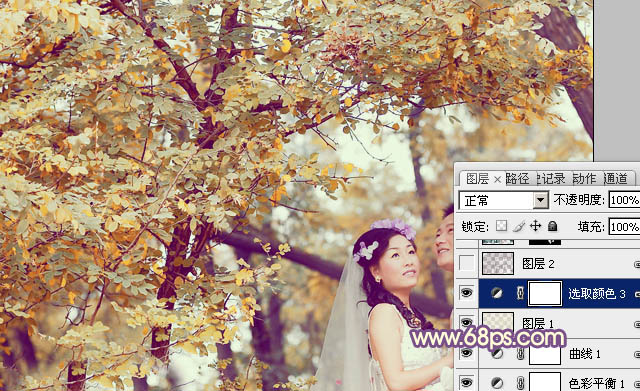The height and width of the screenshot is (391, 640).
Task: Hide the 选取颜色 3 layer
Action: [x=467, y=293]
